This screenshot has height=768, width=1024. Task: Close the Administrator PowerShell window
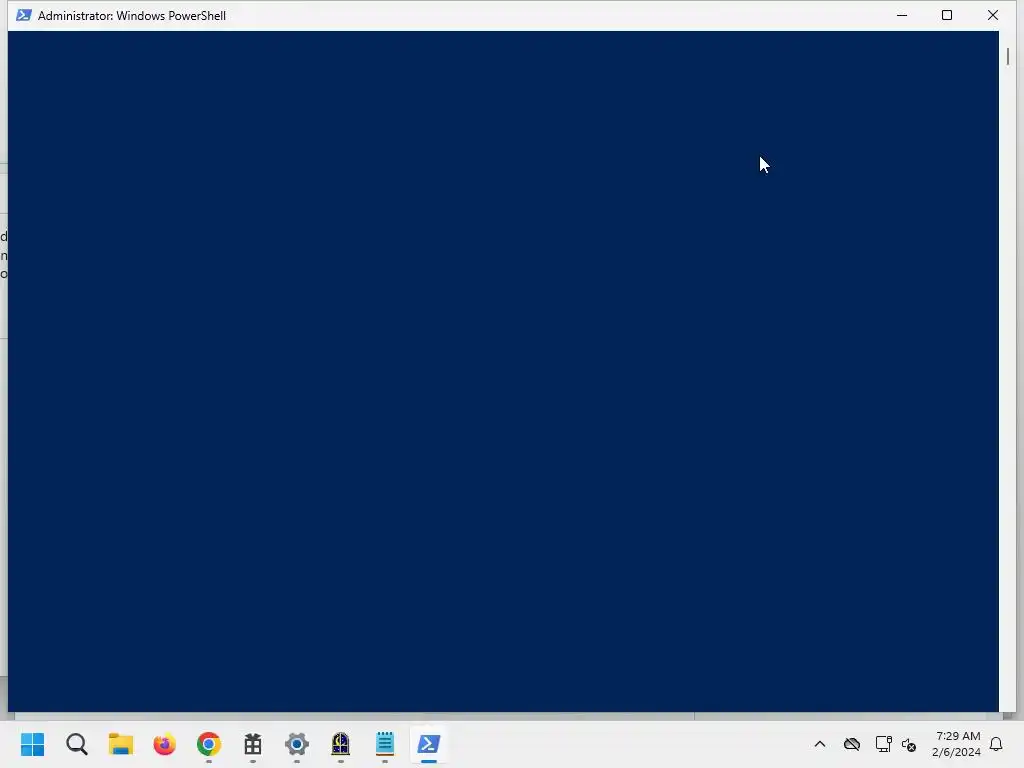993,15
